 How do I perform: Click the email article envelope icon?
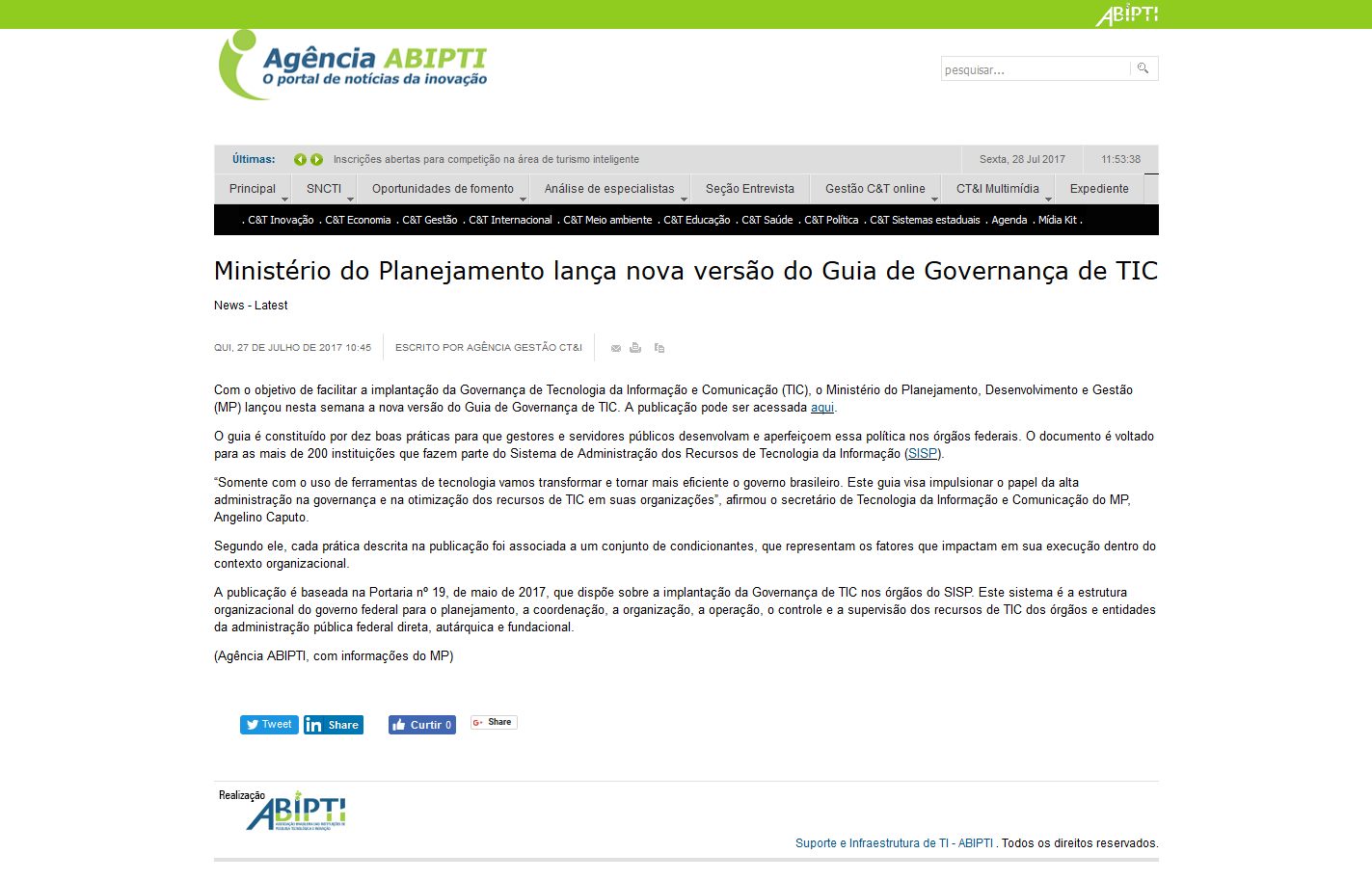point(616,348)
